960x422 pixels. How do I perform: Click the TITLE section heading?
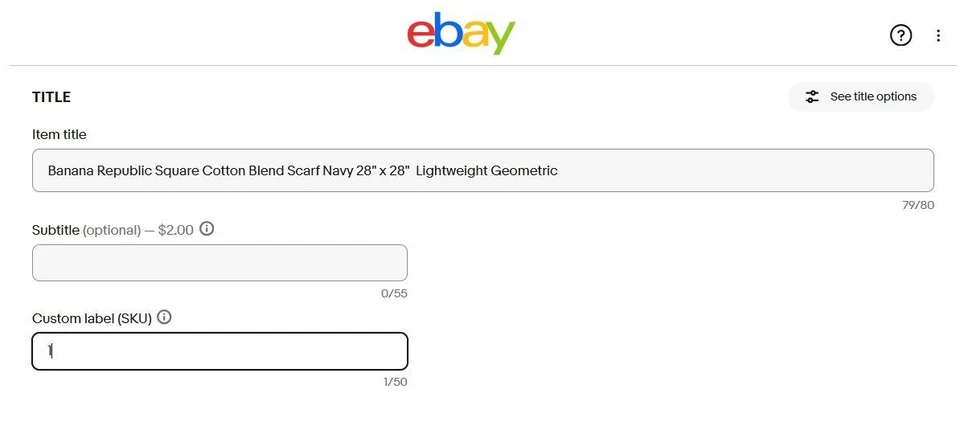pyautogui.click(x=51, y=97)
